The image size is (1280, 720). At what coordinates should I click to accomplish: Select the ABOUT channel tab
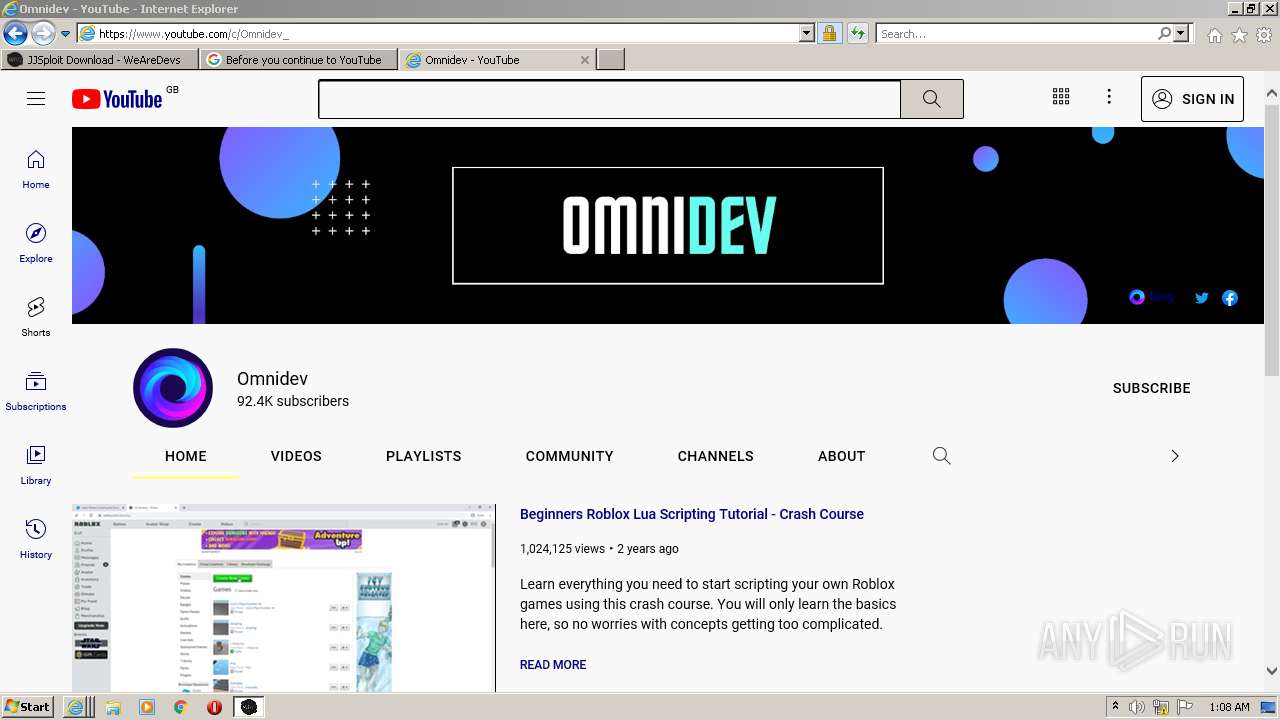pos(842,456)
